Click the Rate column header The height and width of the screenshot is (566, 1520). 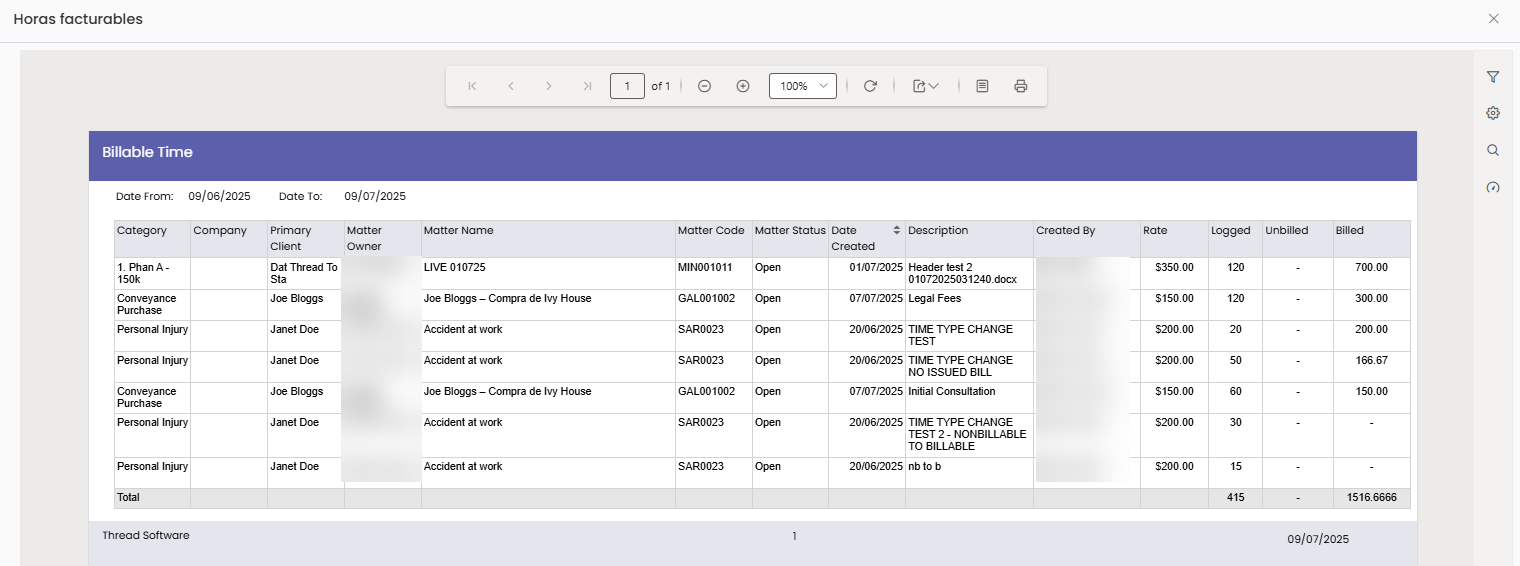[x=1174, y=239]
